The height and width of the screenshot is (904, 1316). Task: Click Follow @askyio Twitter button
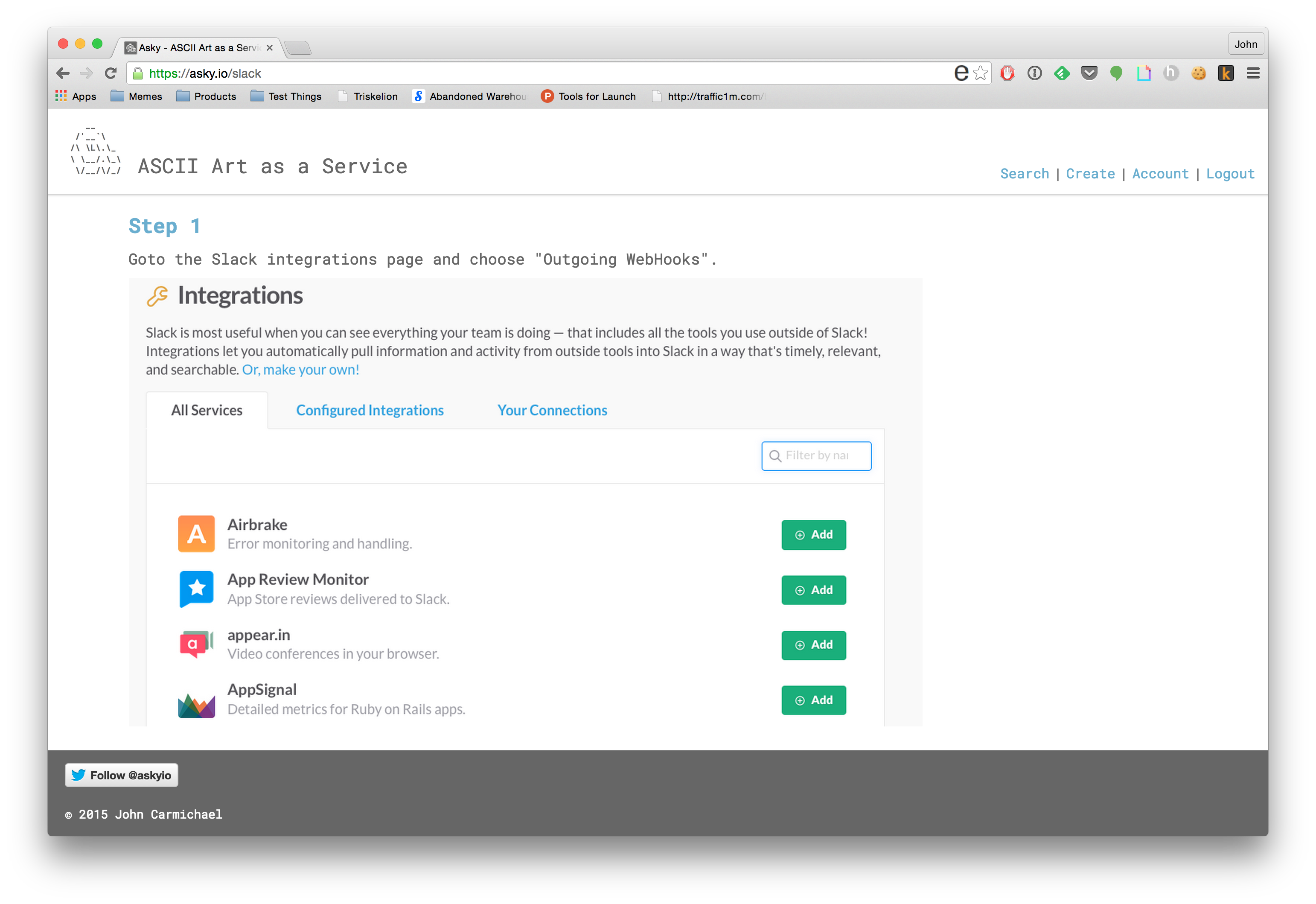[x=121, y=775]
